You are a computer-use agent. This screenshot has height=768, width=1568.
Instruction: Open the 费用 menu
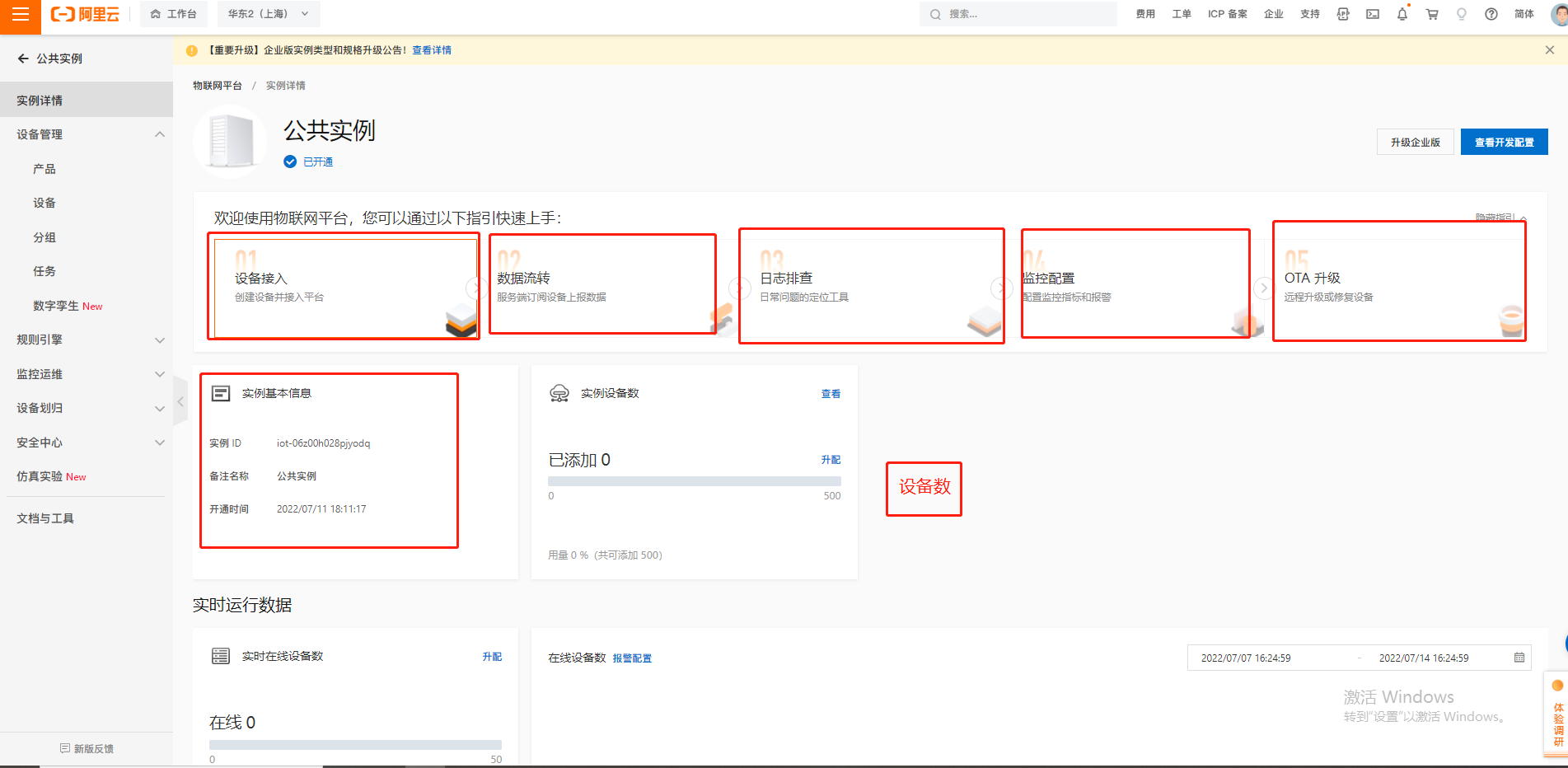[x=1145, y=14]
